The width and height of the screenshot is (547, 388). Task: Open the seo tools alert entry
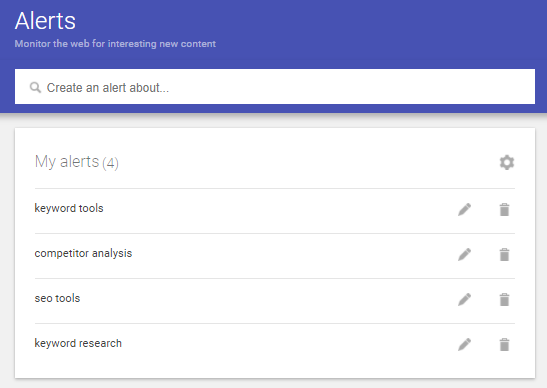click(57, 298)
